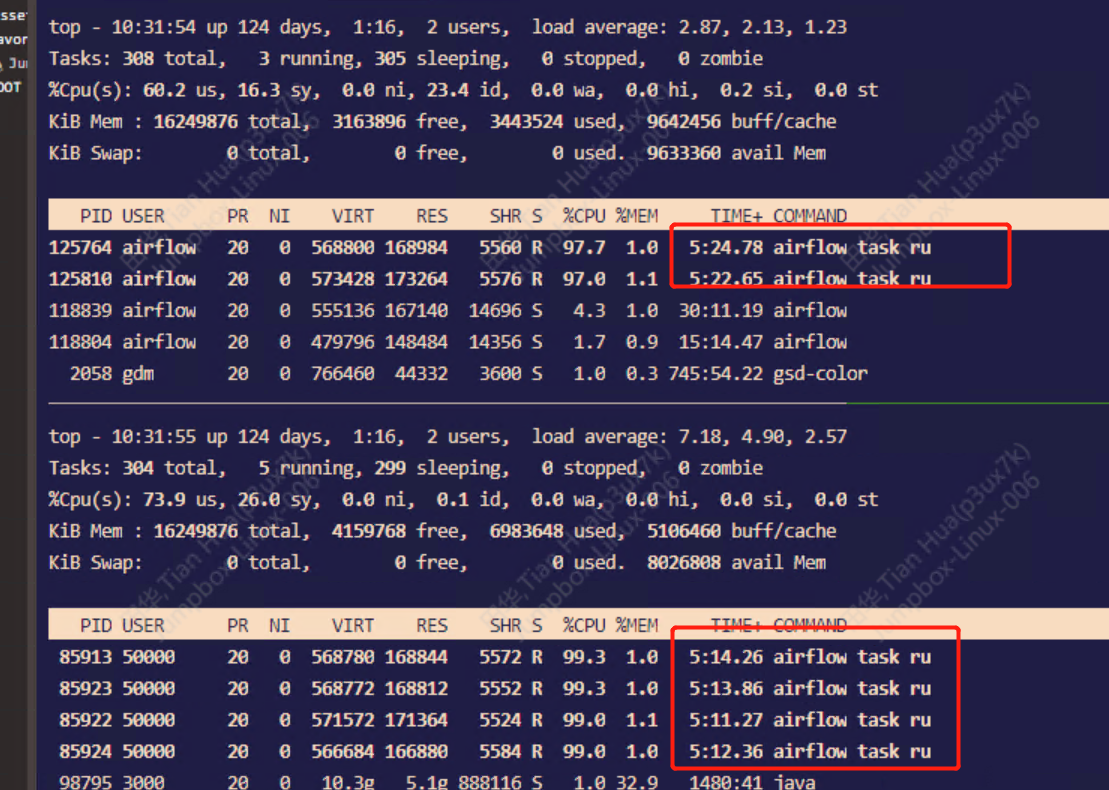Click process time 5:24.78
Screen dimensions: 1109x790
pyautogui.click(x=726, y=248)
